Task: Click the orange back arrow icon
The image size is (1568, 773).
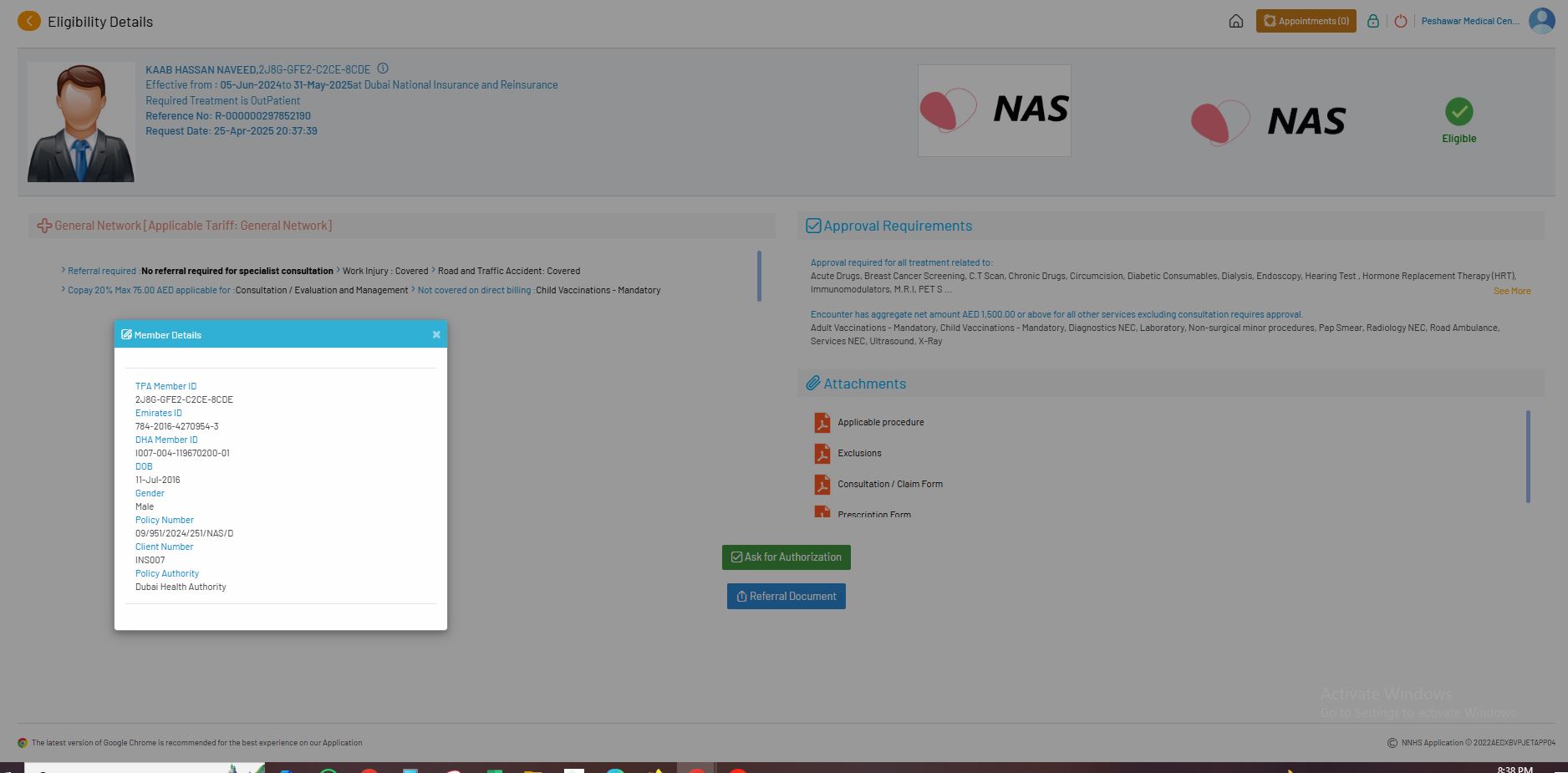Action: click(29, 21)
